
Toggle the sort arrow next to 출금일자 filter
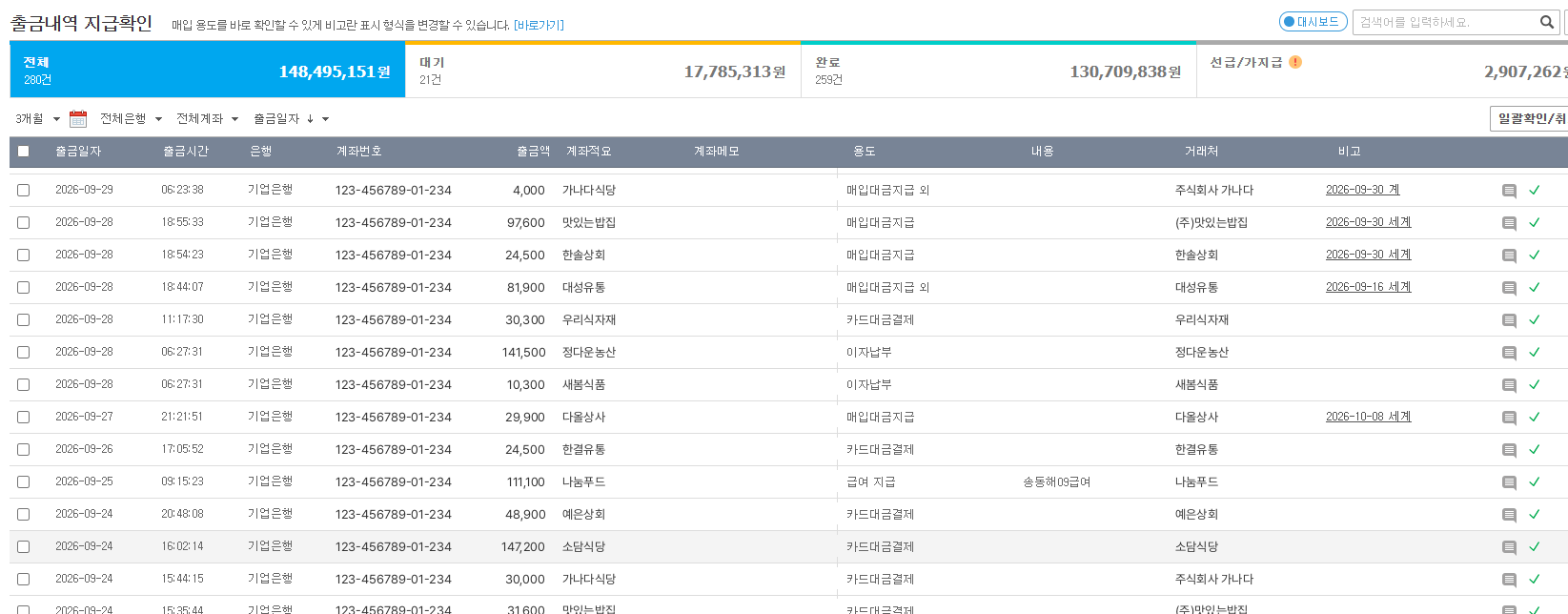310,119
